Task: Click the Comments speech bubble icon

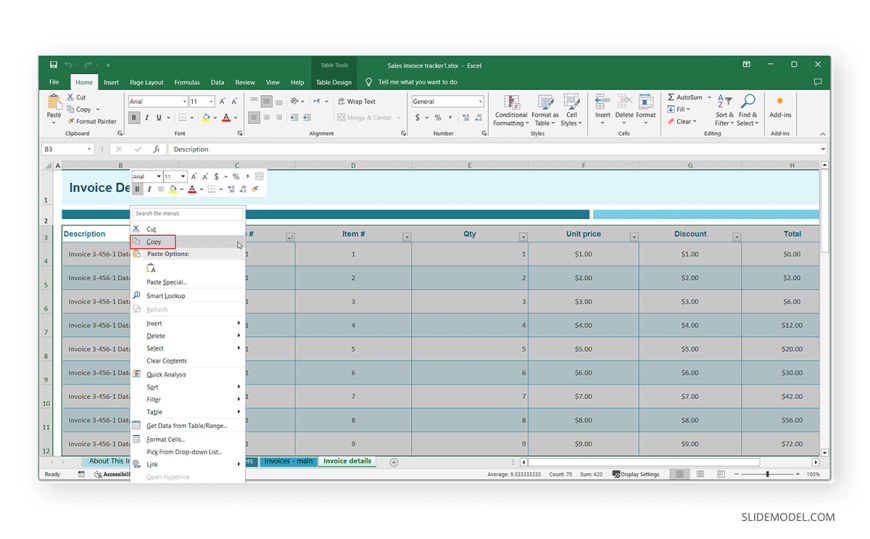Action: tap(817, 82)
